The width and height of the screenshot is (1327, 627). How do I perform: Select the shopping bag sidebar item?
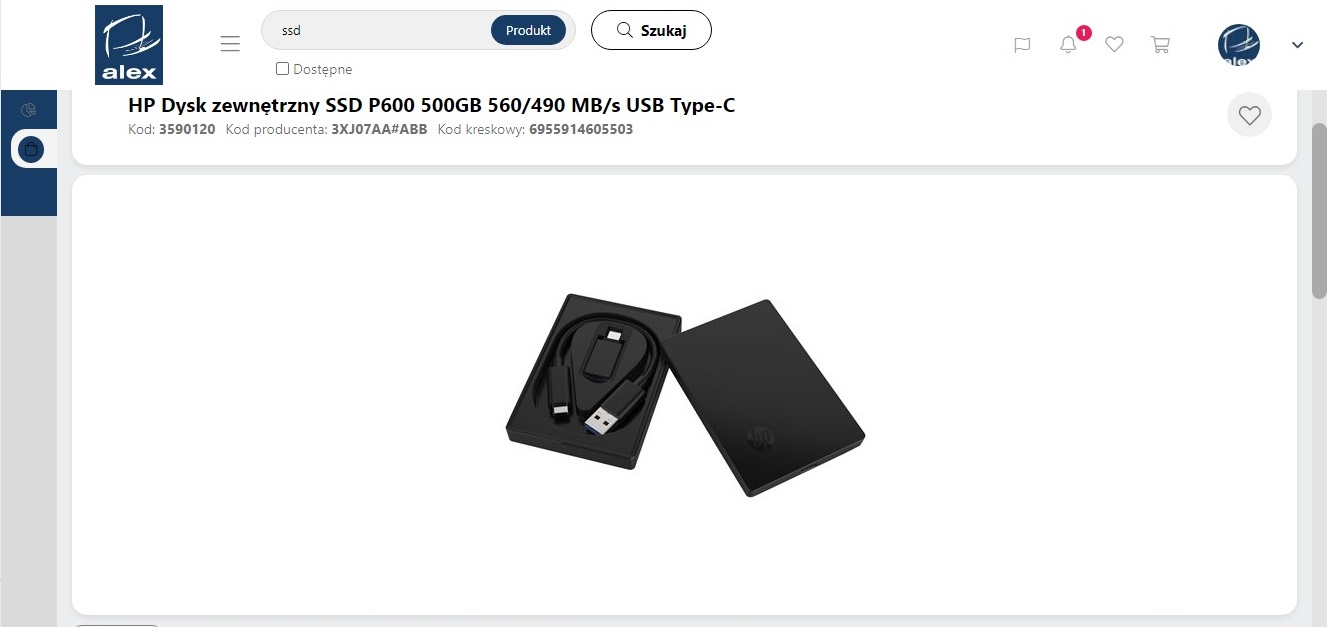coord(31,149)
